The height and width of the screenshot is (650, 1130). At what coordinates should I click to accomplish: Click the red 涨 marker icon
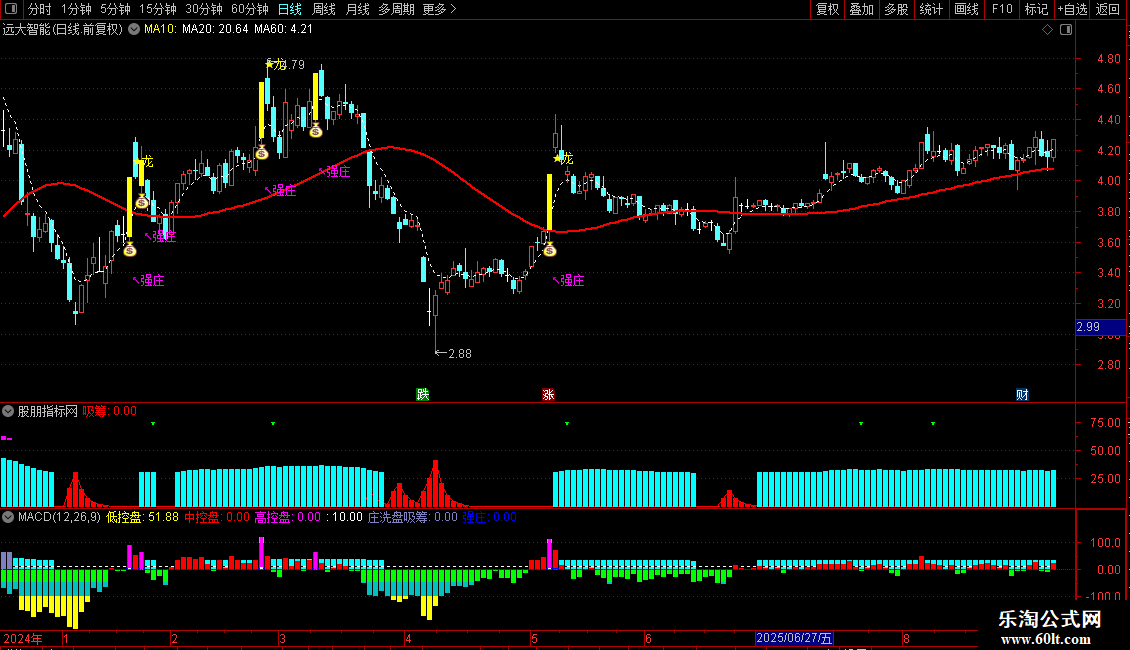[548, 394]
